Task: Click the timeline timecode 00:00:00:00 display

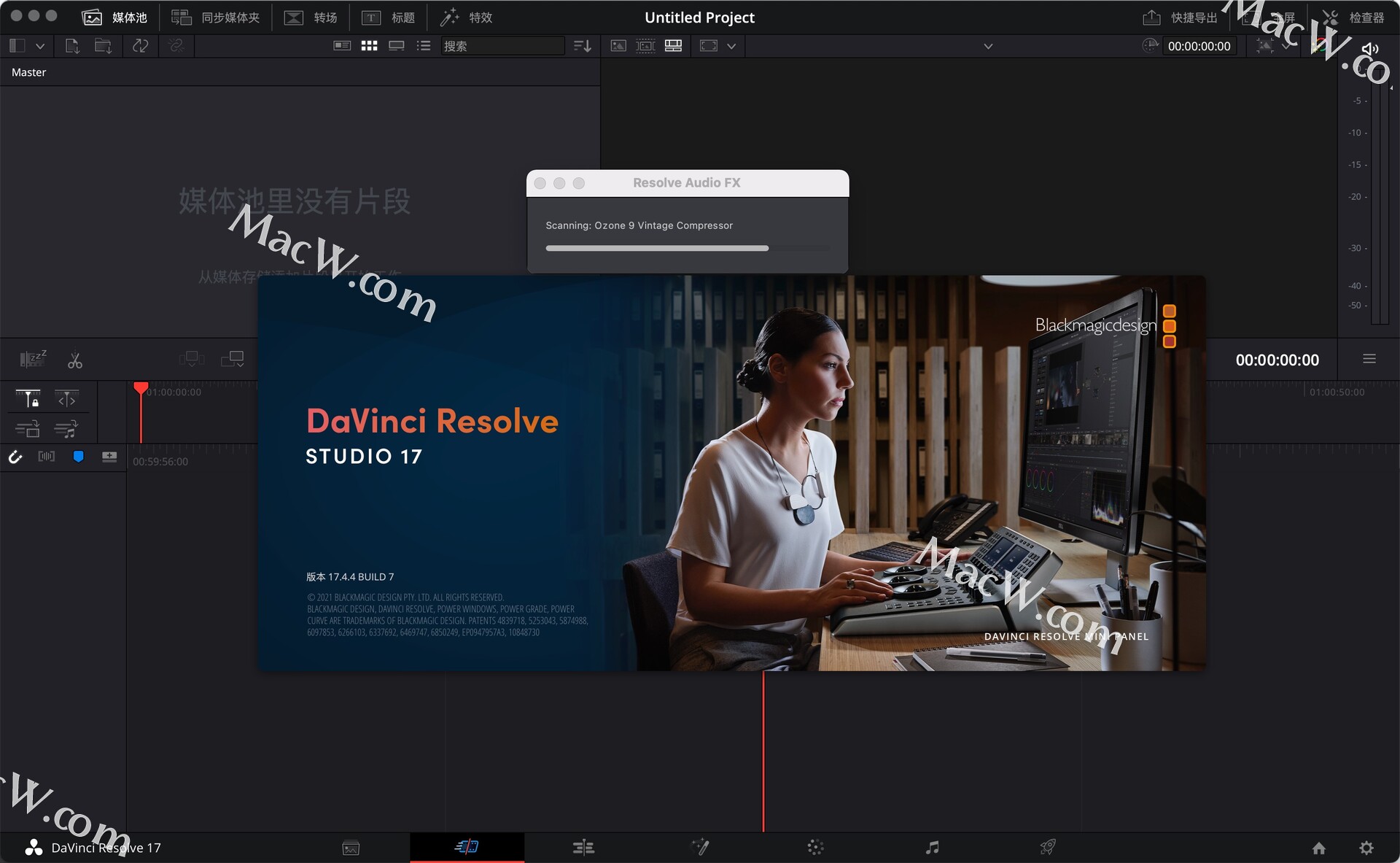Action: pyautogui.click(x=1277, y=360)
